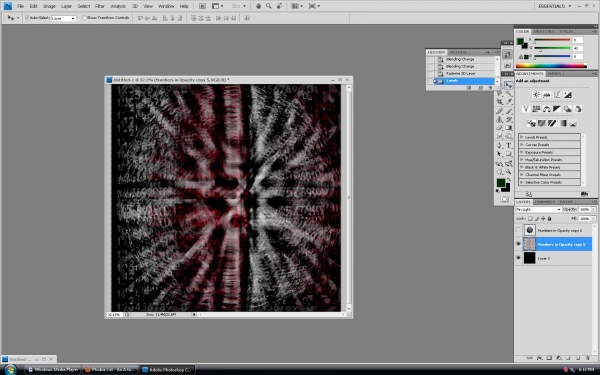Select the Path Selection tool
This screenshot has height=375, width=600.
click(499, 154)
